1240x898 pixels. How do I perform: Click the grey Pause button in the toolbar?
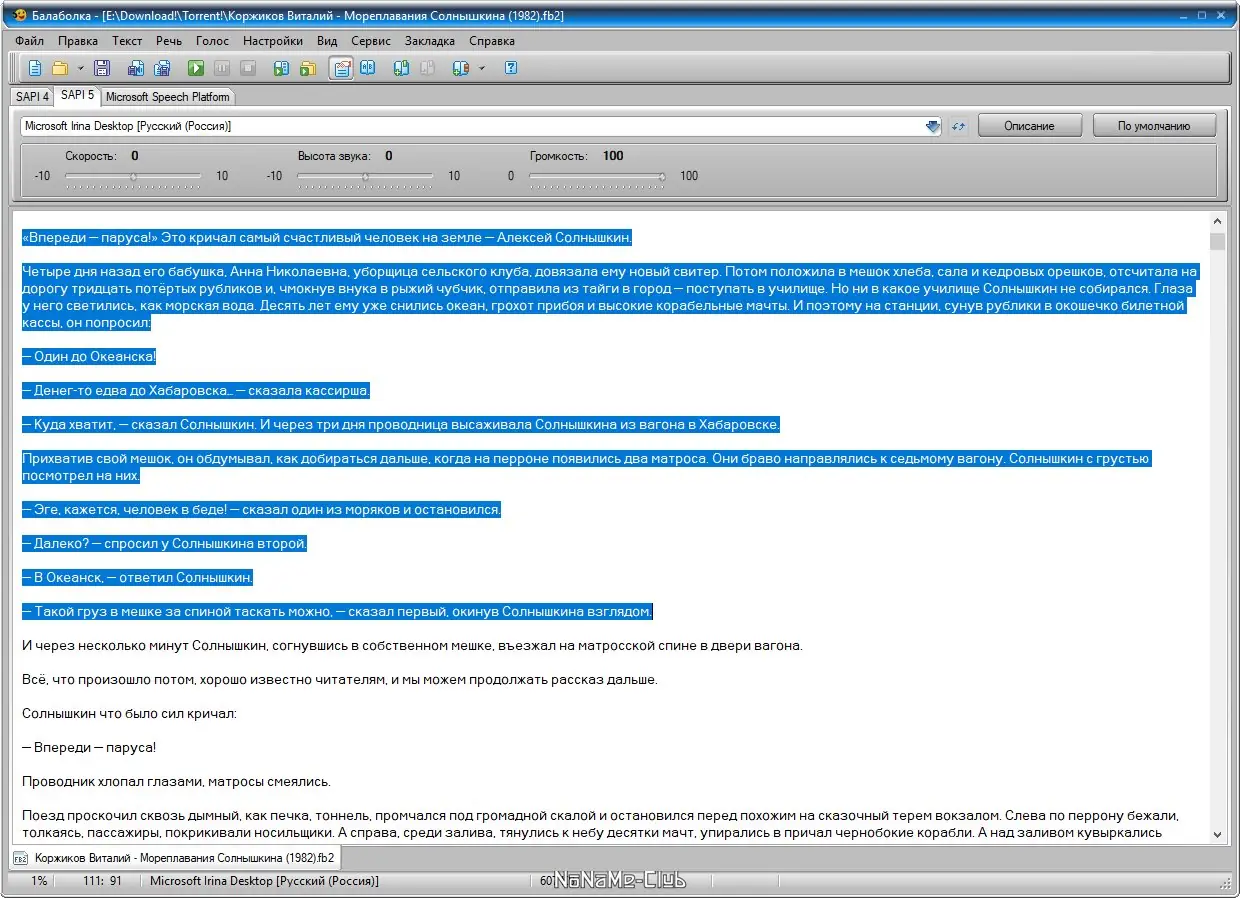point(222,68)
